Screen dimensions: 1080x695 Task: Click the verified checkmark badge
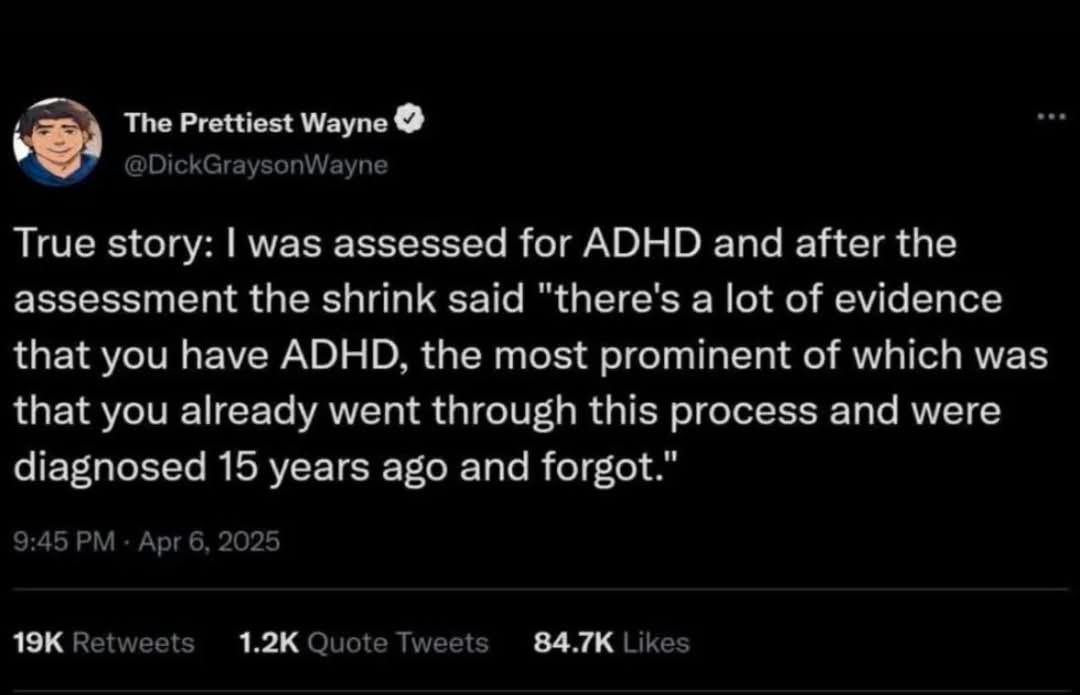(409, 122)
